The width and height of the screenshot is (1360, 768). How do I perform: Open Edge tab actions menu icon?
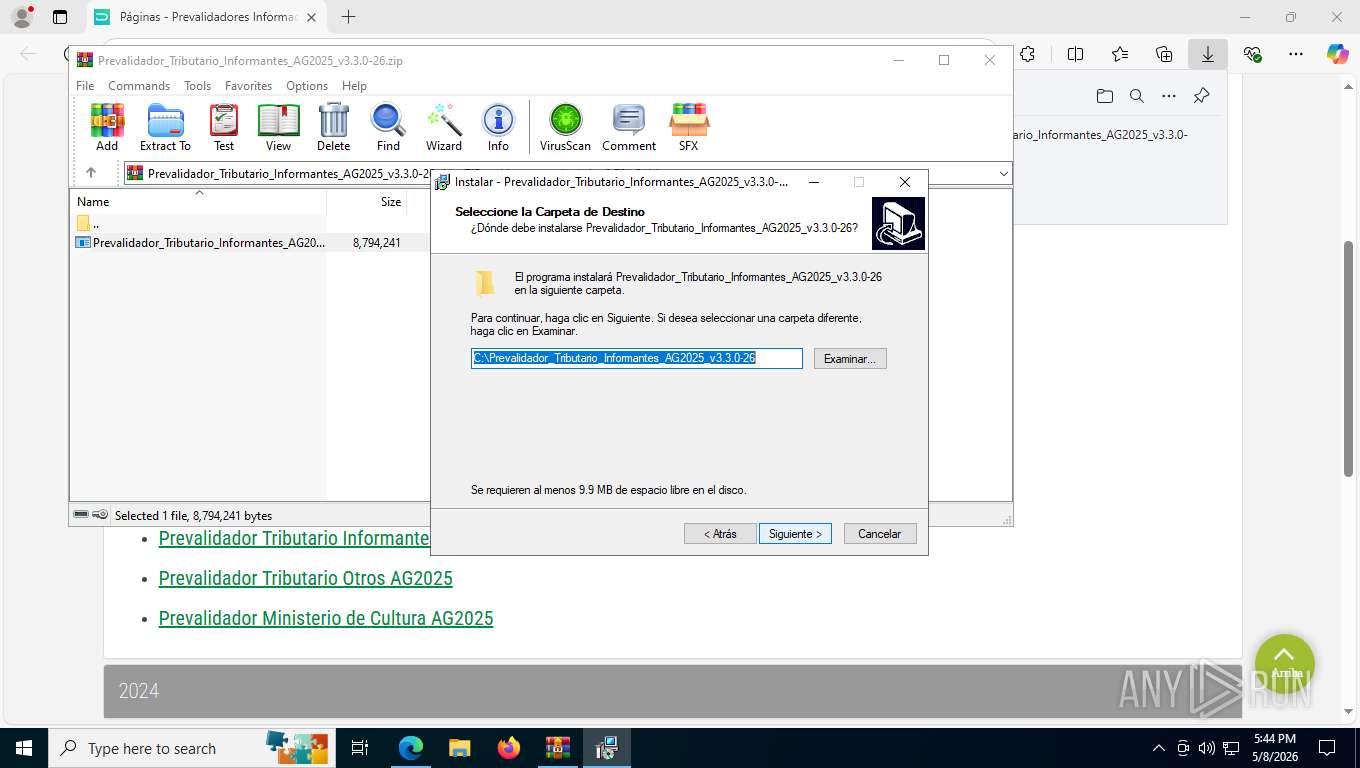tap(60, 17)
